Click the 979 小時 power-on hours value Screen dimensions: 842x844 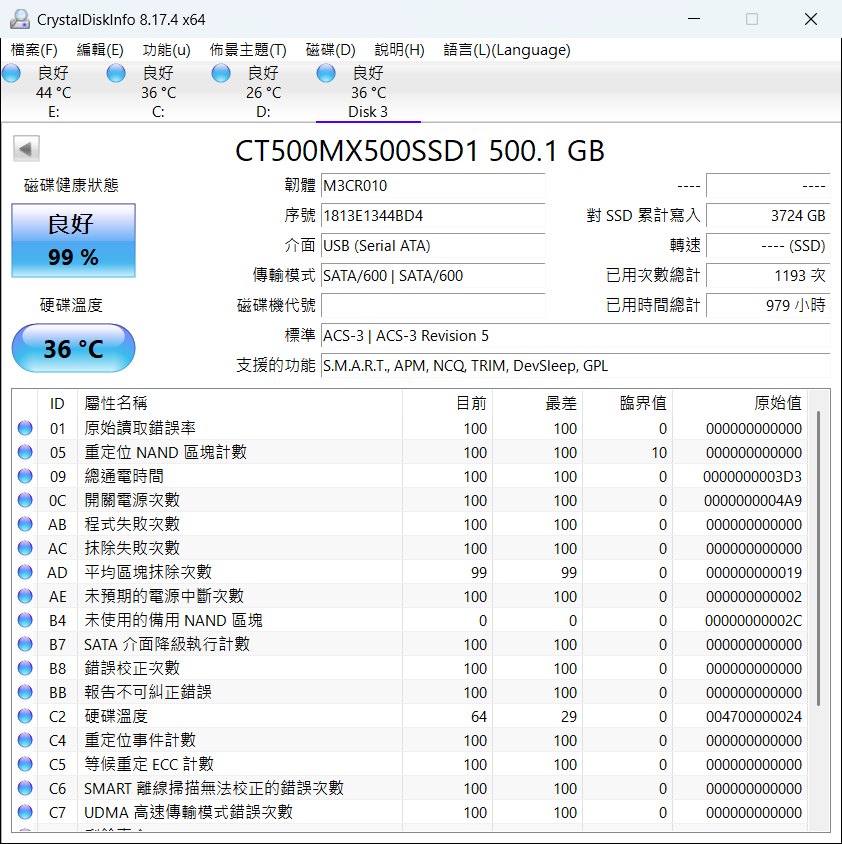(x=768, y=306)
